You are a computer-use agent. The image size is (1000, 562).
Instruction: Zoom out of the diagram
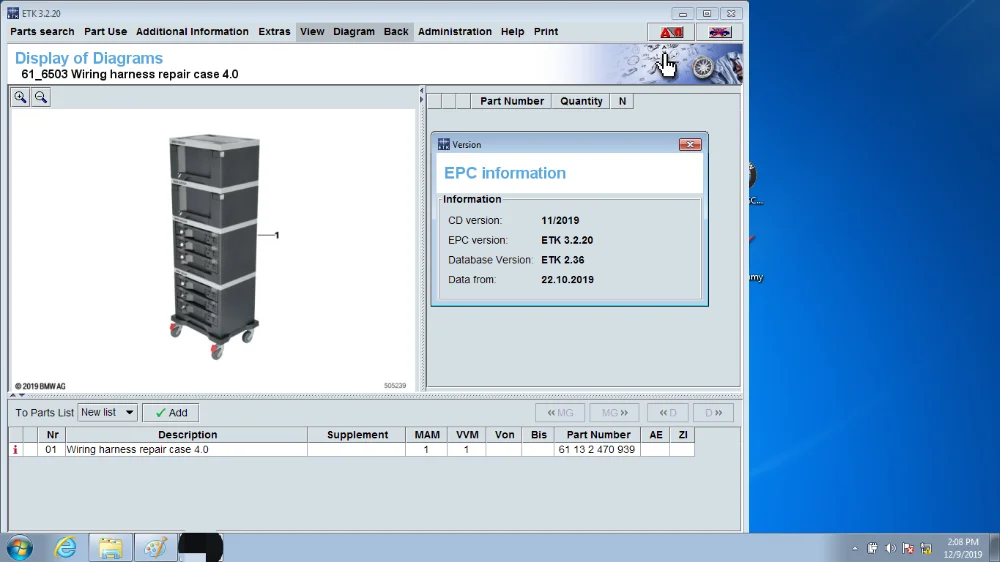[41, 97]
